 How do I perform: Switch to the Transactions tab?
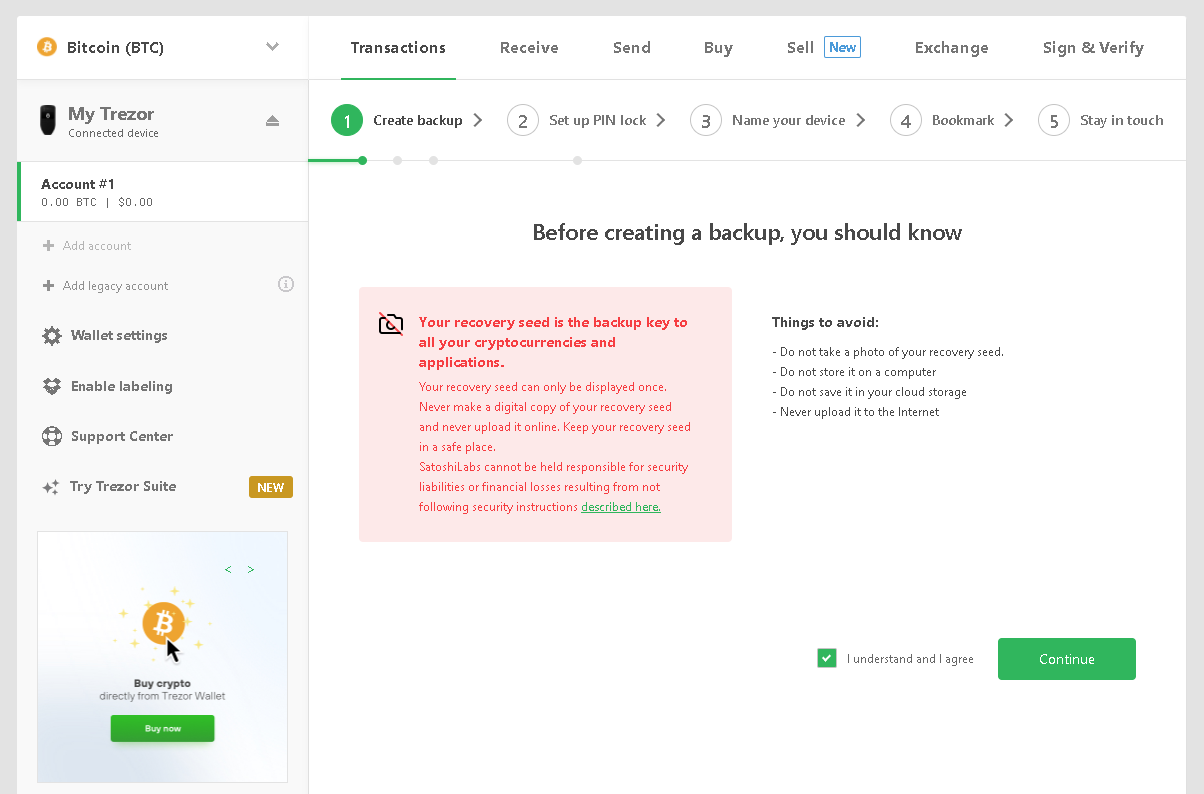point(398,47)
